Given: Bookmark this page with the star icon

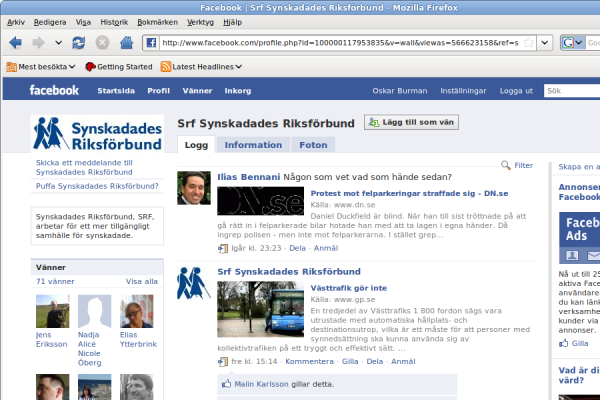Looking at the screenshot, I should coord(528,42).
